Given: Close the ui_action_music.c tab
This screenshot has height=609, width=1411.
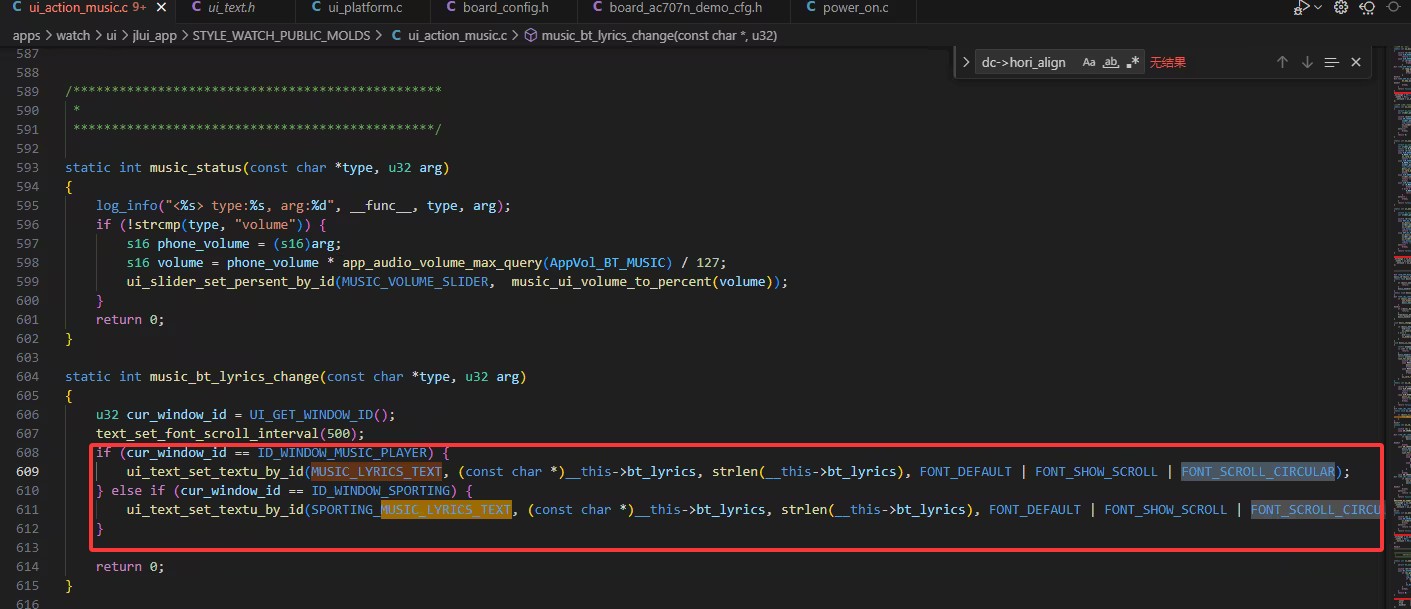Looking at the screenshot, I should click(161, 8).
